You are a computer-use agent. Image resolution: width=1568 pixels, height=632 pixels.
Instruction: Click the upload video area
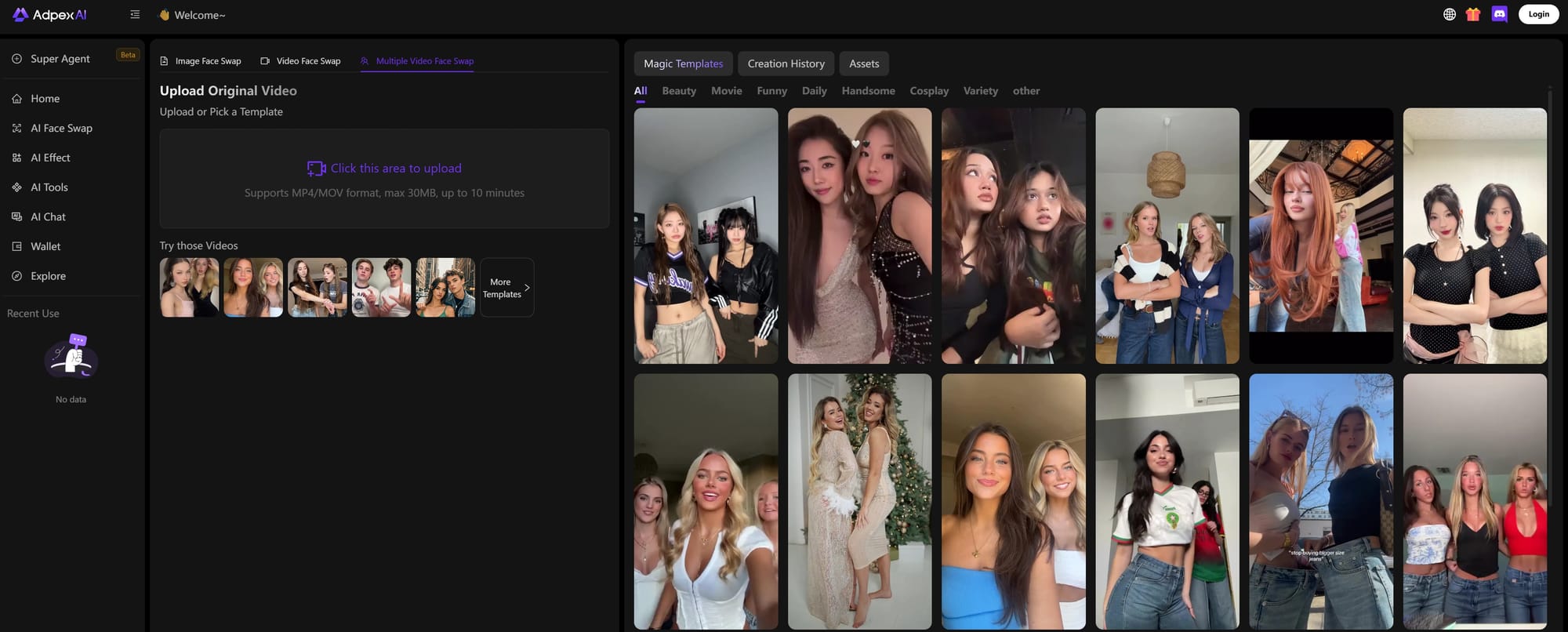(x=384, y=179)
